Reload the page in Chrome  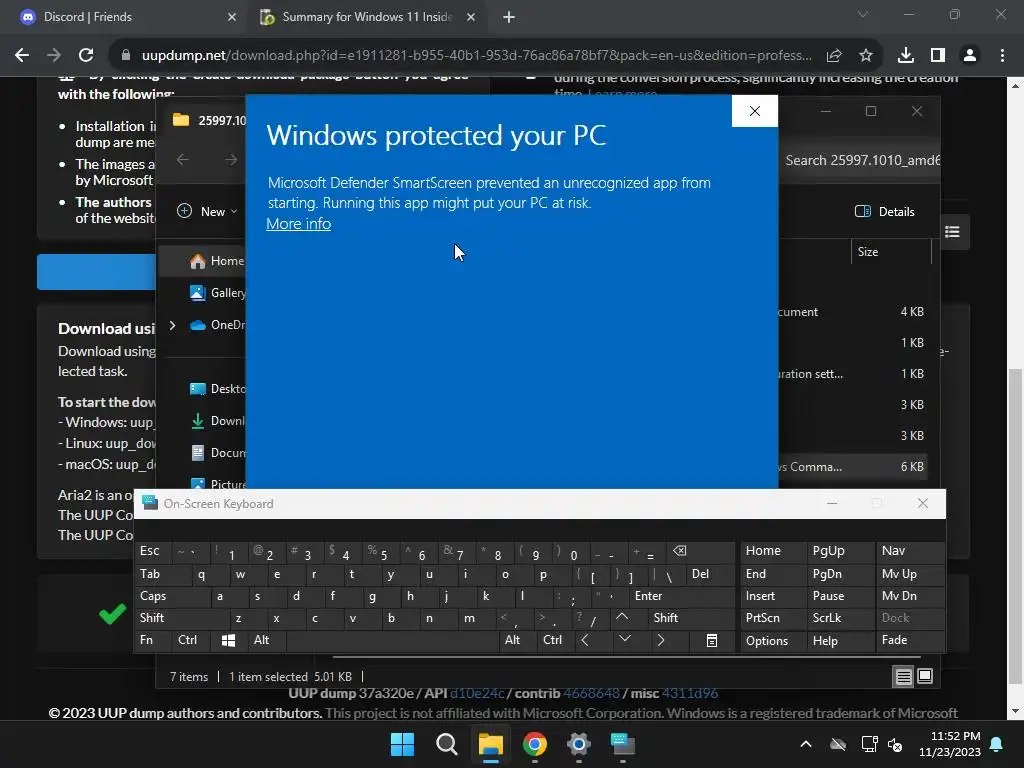(86, 56)
